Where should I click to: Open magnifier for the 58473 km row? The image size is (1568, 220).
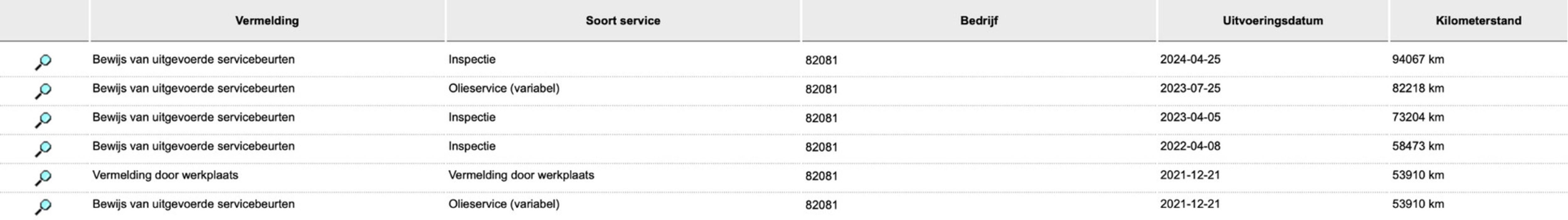pos(43,148)
